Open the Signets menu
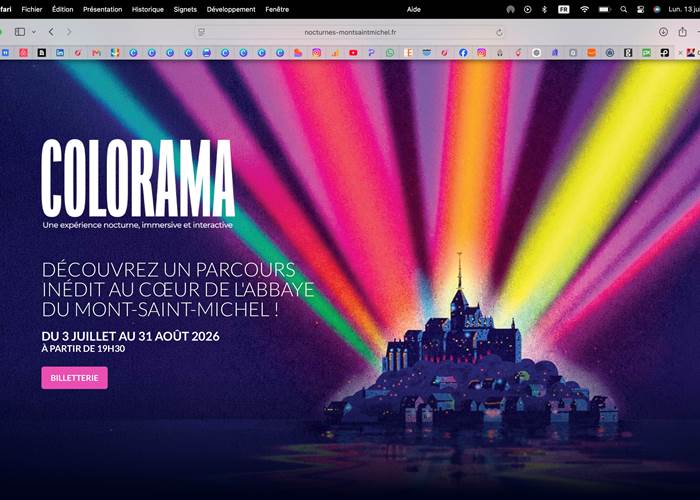Viewport: 700px width, 500px height. point(185,9)
